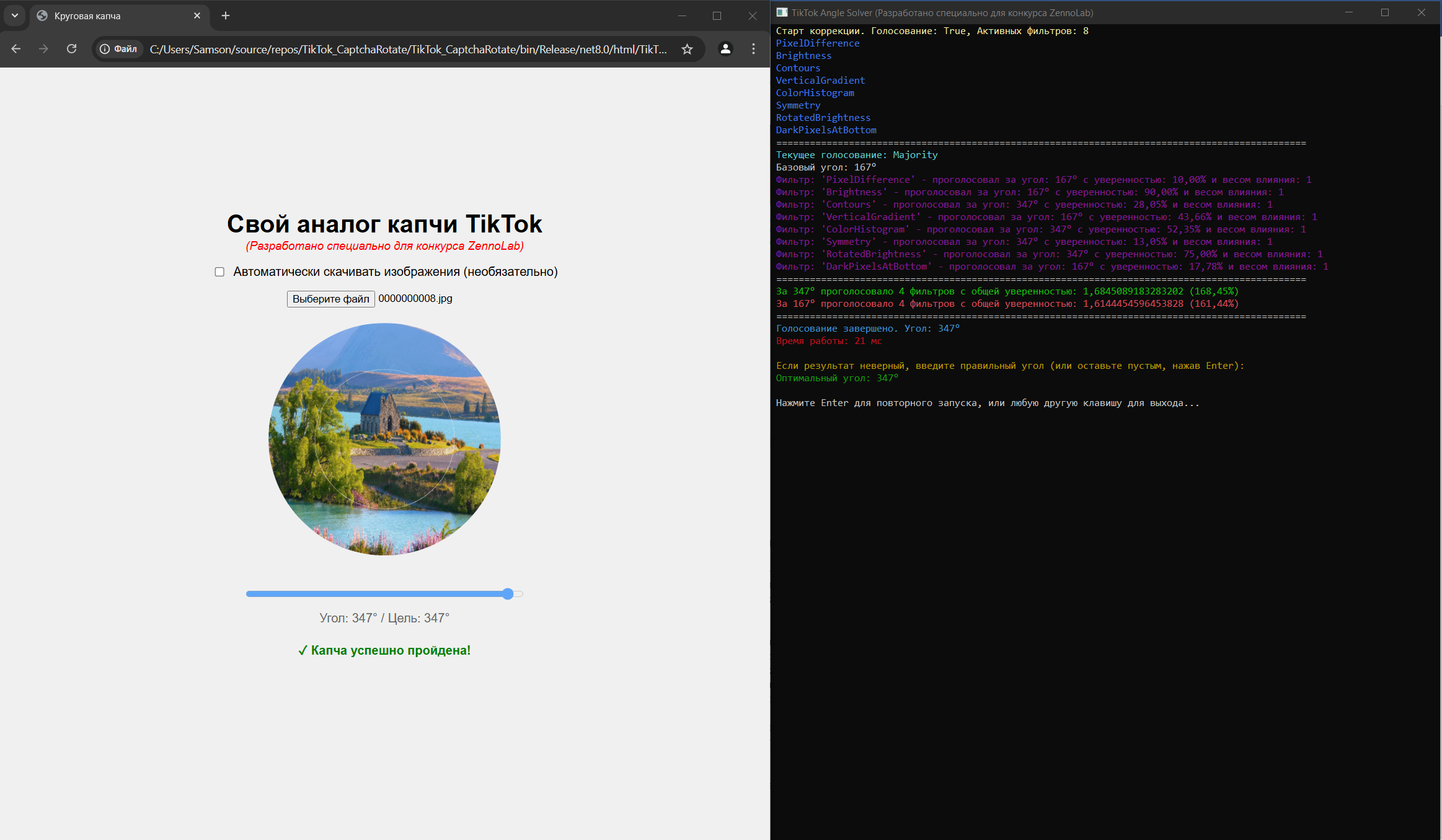
Task: Click TikTok Angle Solver console icon
Action: [x=782, y=12]
